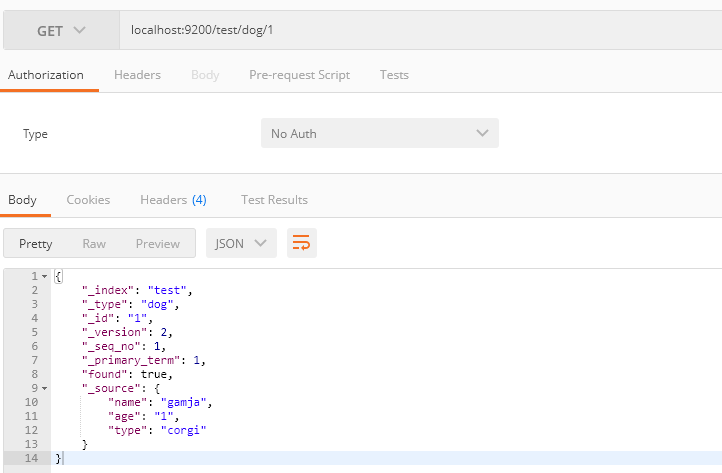Click the "test" value on line 2
This screenshot has width=722, height=473.
tap(167, 290)
